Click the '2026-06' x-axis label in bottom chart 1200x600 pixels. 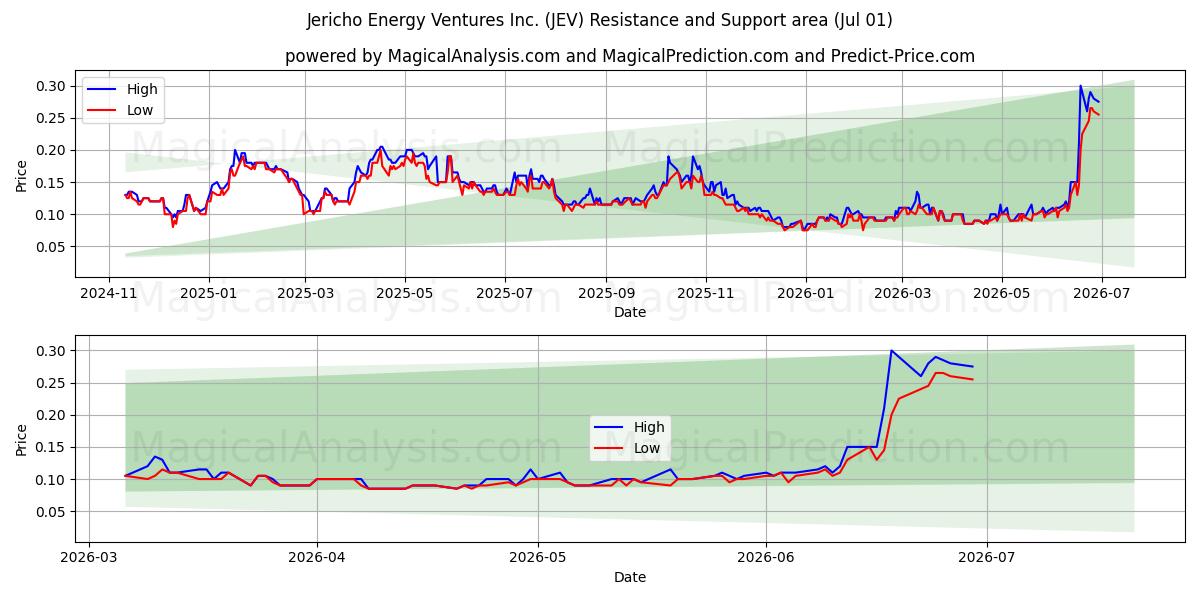click(x=766, y=559)
